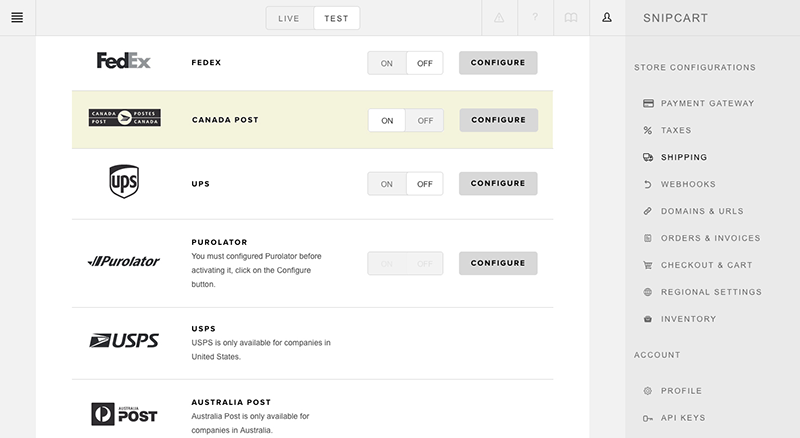The image size is (800, 438).
Task: Open Domains & URLs settings
Action: click(x=702, y=211)
